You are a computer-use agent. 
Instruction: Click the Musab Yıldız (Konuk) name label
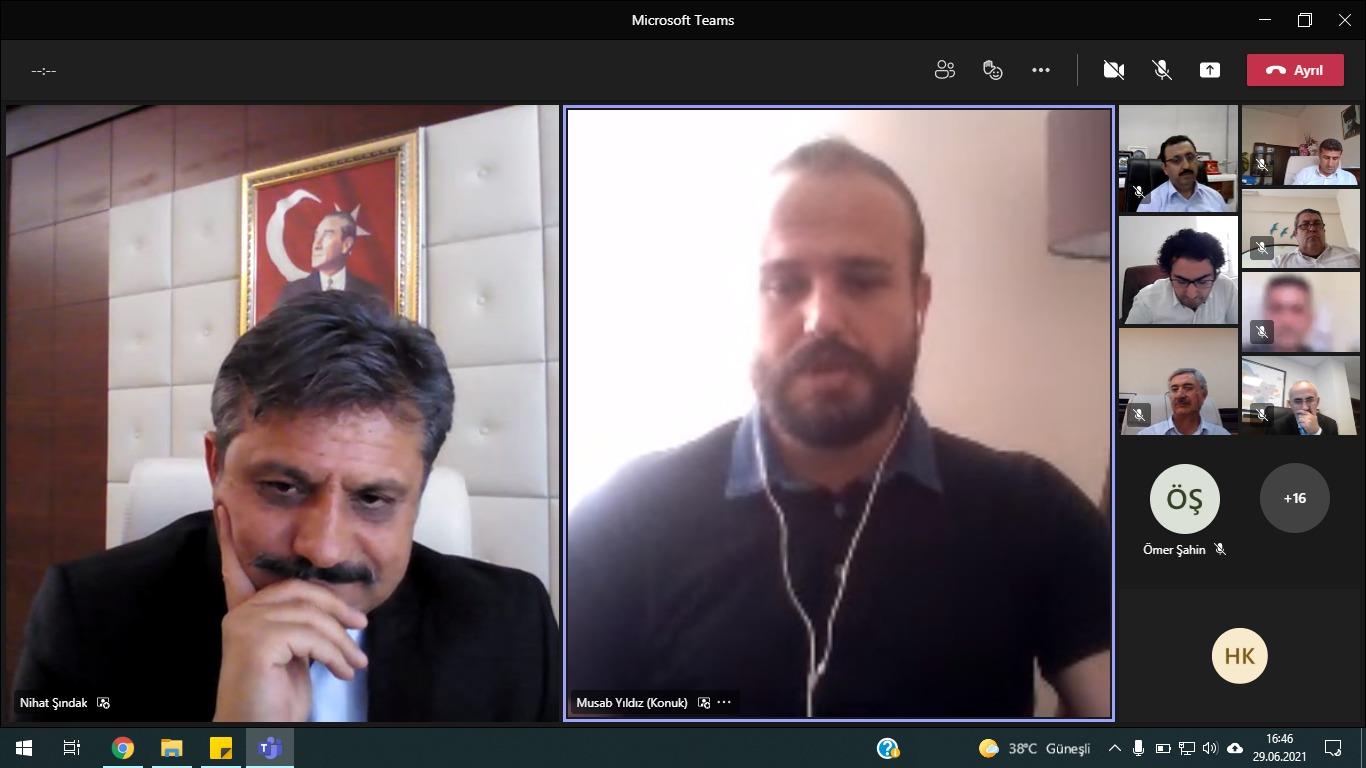632,703
